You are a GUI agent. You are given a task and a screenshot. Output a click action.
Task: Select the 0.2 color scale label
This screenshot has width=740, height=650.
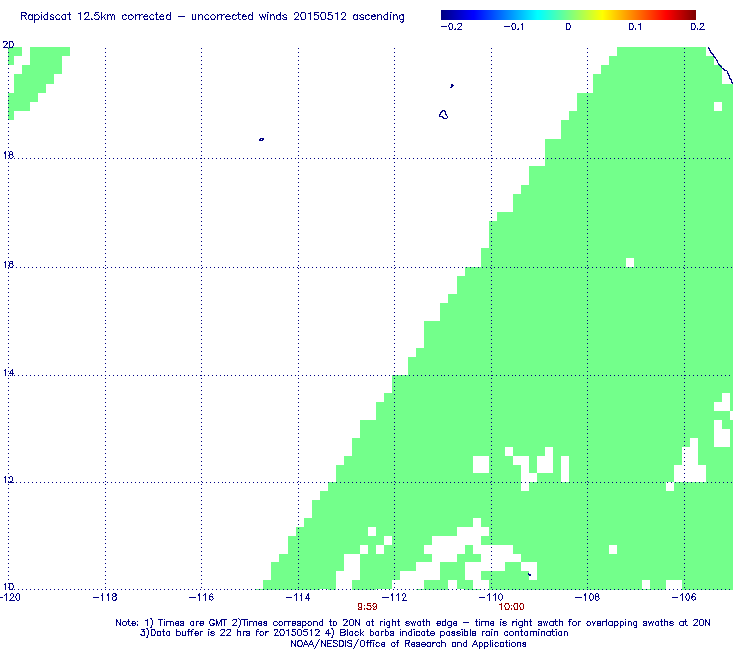[x=698, y=27]
